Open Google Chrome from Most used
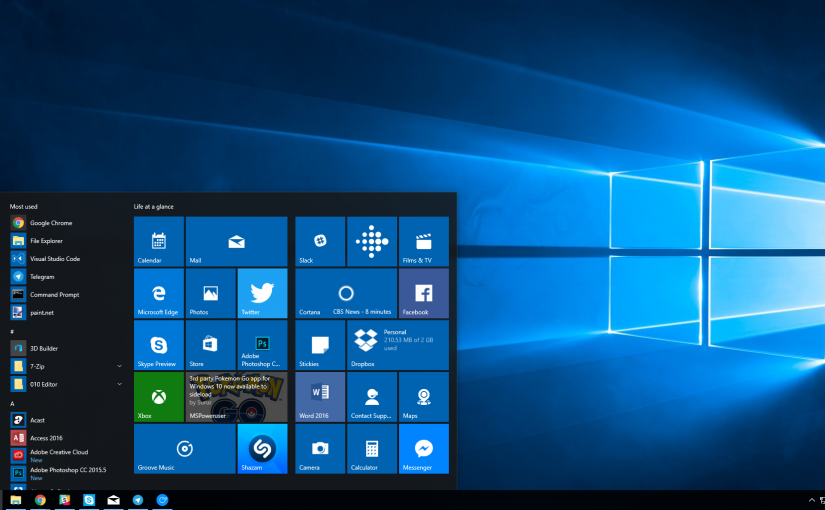This screenshot has width=825, height=510. 50,223
